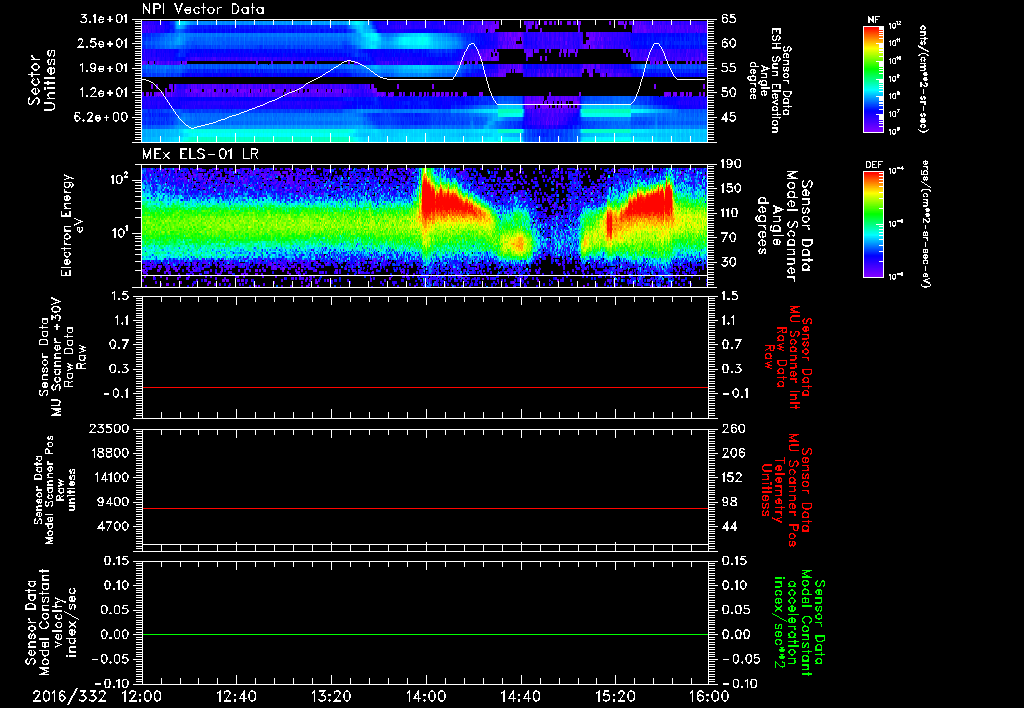
Task: Click the 152 telemetry position tick
Action: pyautogui.click(x=732, y=477)
